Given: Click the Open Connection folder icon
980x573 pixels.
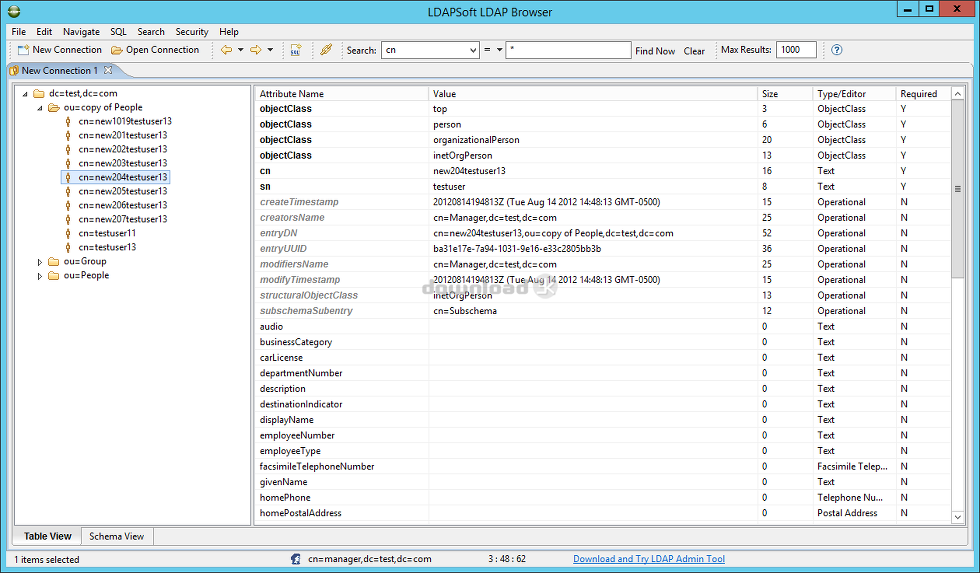Looking at the screenshot, I should [118, 50].
